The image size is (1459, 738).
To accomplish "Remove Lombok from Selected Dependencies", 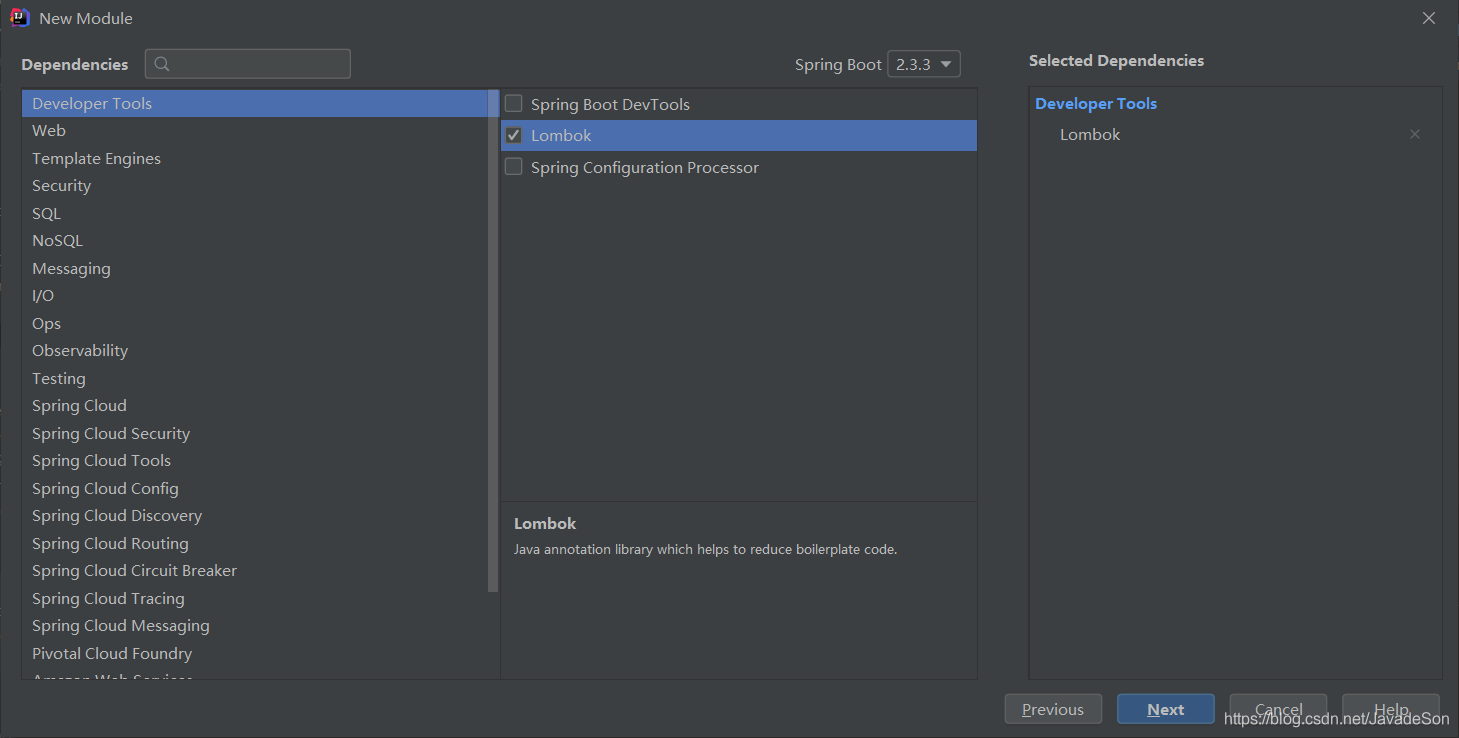I will point(1415,134).
